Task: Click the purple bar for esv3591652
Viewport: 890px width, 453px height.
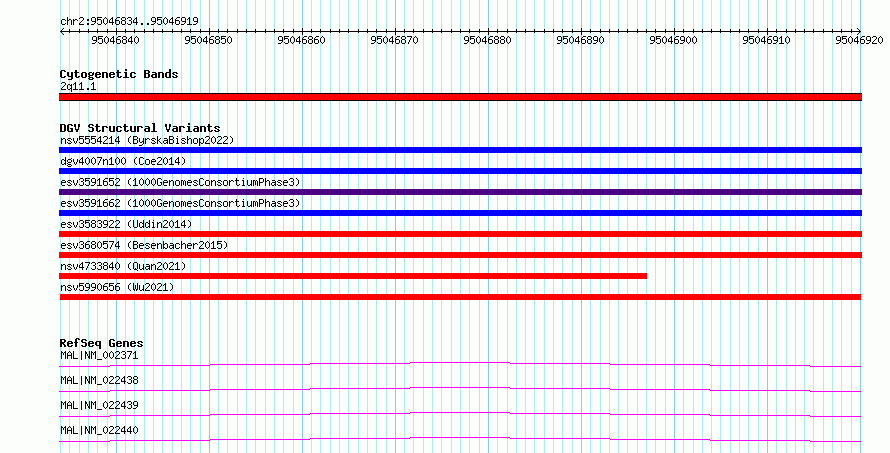Action: pyautogui.click(x=460, y=192)
